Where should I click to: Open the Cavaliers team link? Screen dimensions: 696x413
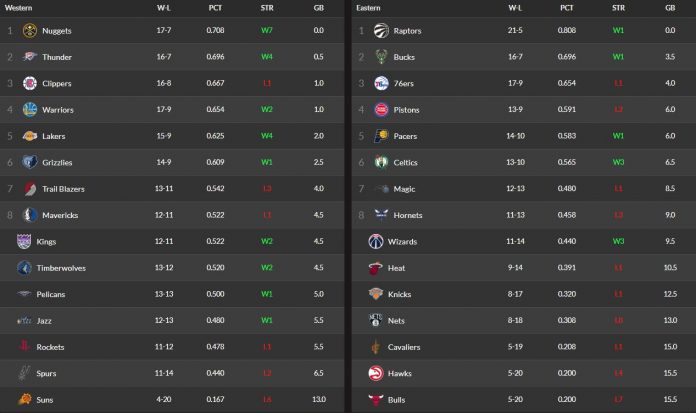click(405, 347)
